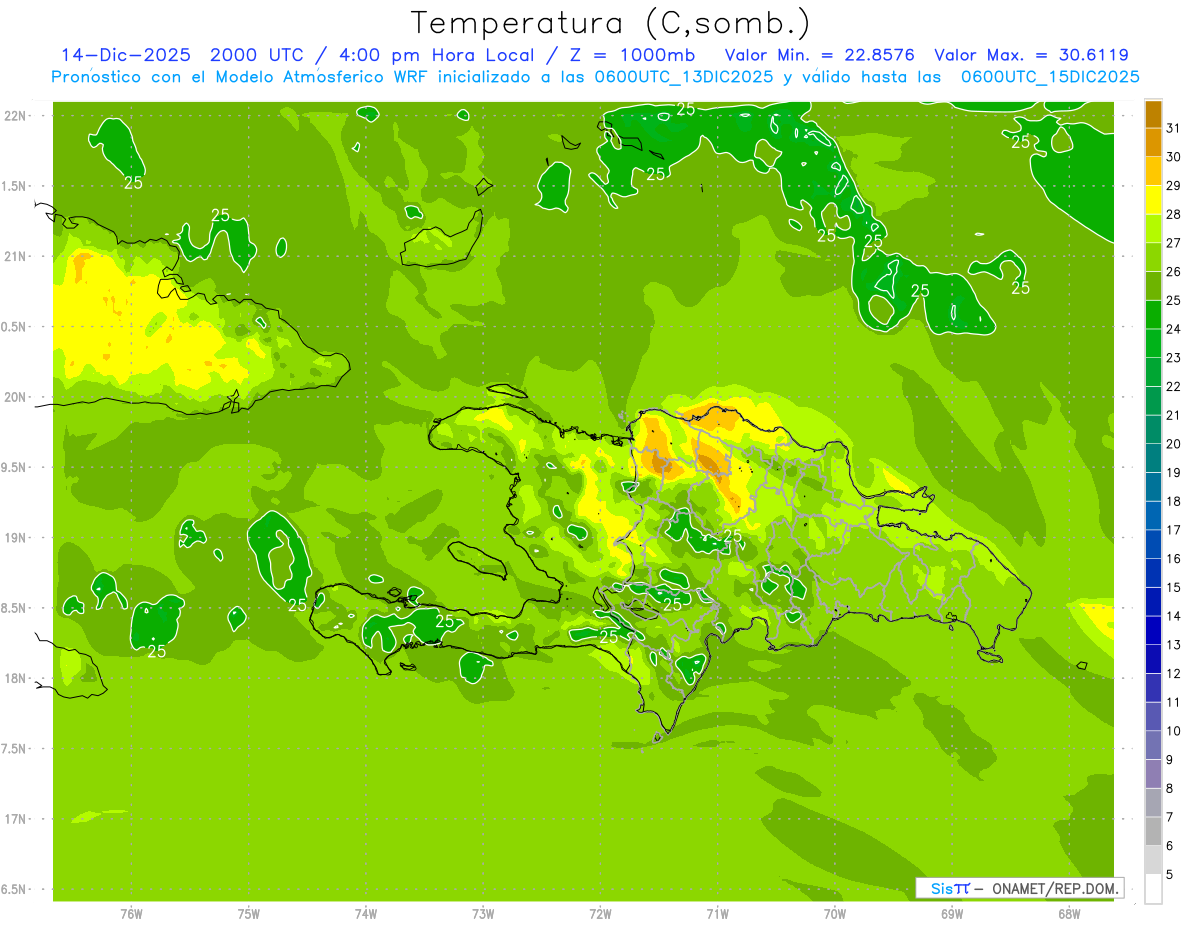Click the '19N' latitude axis label
1200x927 pixels.
[15, 538]
